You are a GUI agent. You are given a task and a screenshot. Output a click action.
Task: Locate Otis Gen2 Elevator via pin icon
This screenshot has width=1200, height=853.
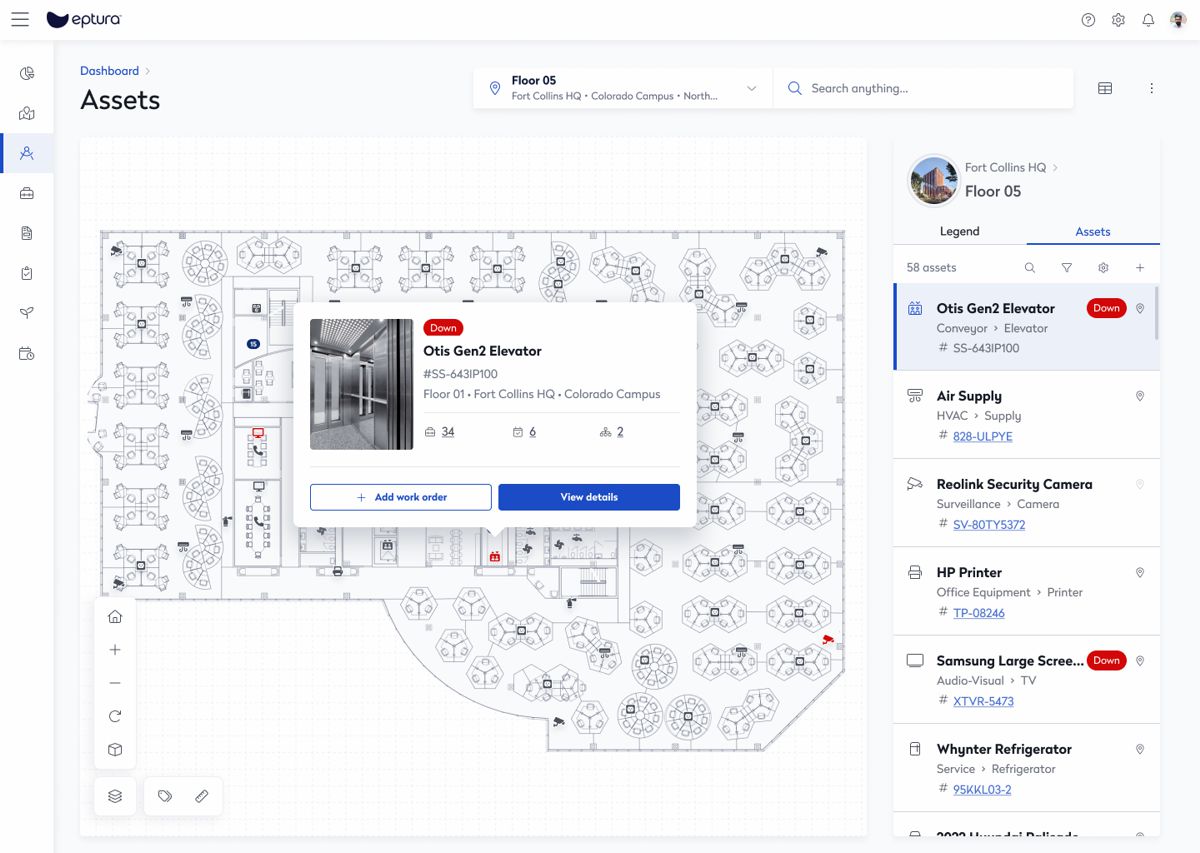point(1139,309)
